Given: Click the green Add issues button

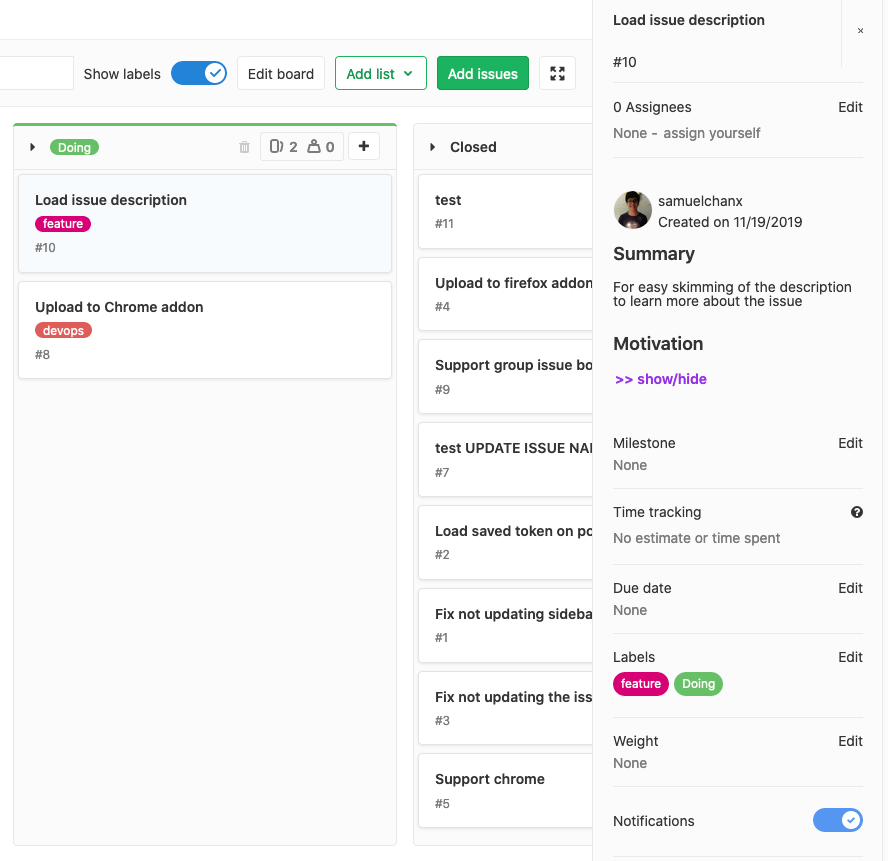Looking at the screenshot, I should (x=483, y=73).
